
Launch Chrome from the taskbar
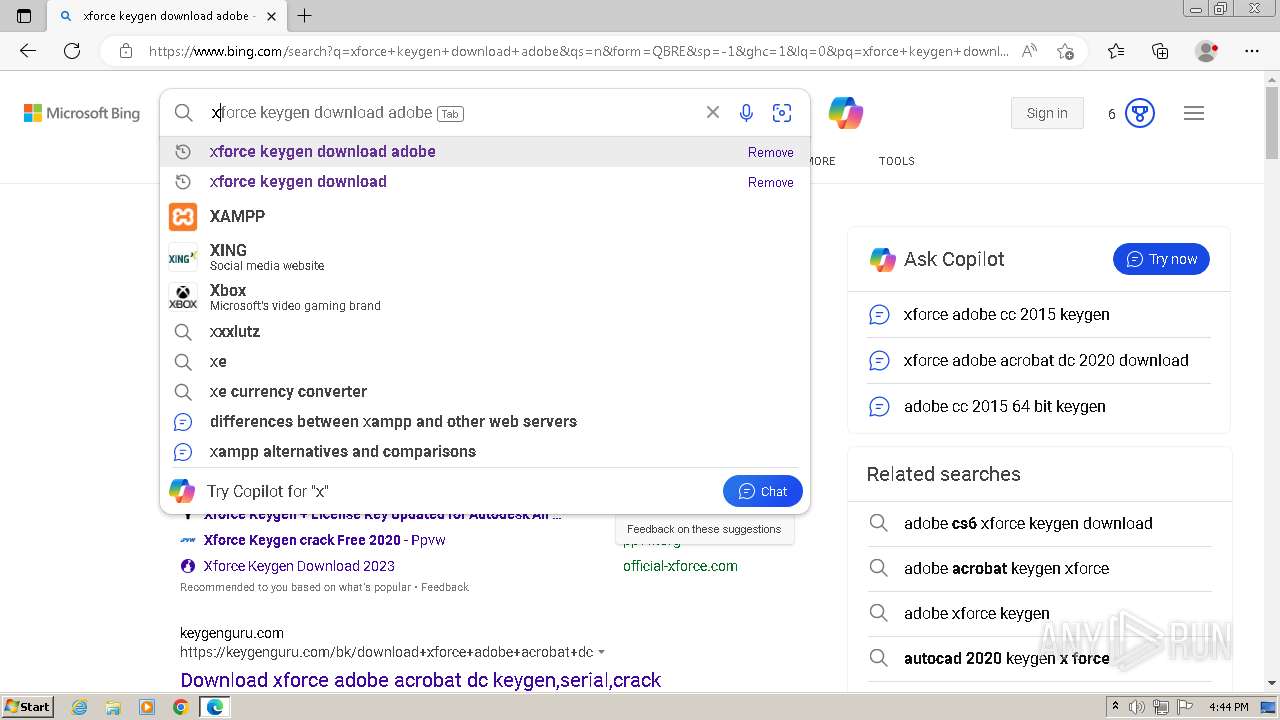pyautogui.click(x=180, y=707)
